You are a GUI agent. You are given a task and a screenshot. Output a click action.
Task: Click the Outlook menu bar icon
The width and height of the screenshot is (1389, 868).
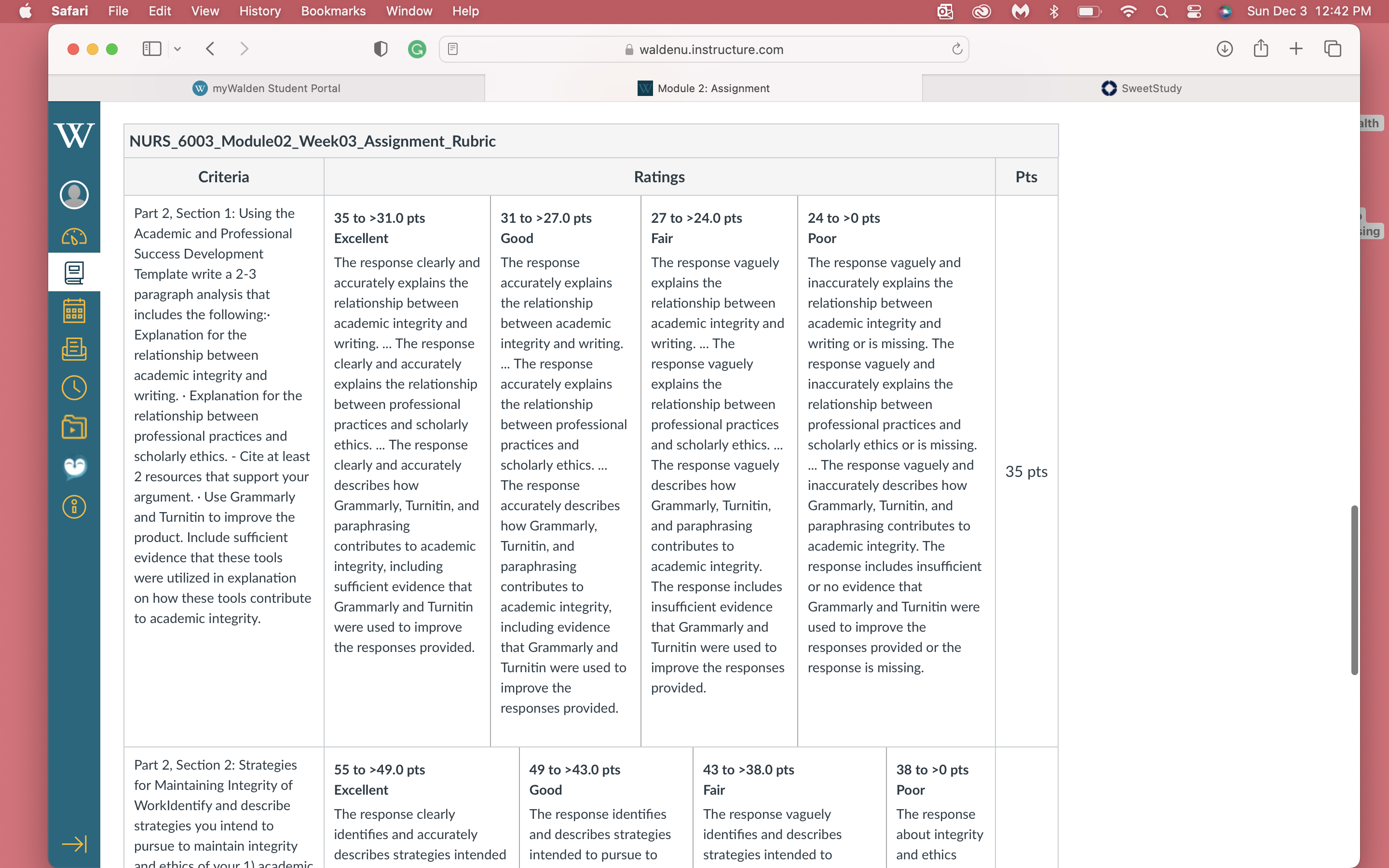tap(945, 12)
